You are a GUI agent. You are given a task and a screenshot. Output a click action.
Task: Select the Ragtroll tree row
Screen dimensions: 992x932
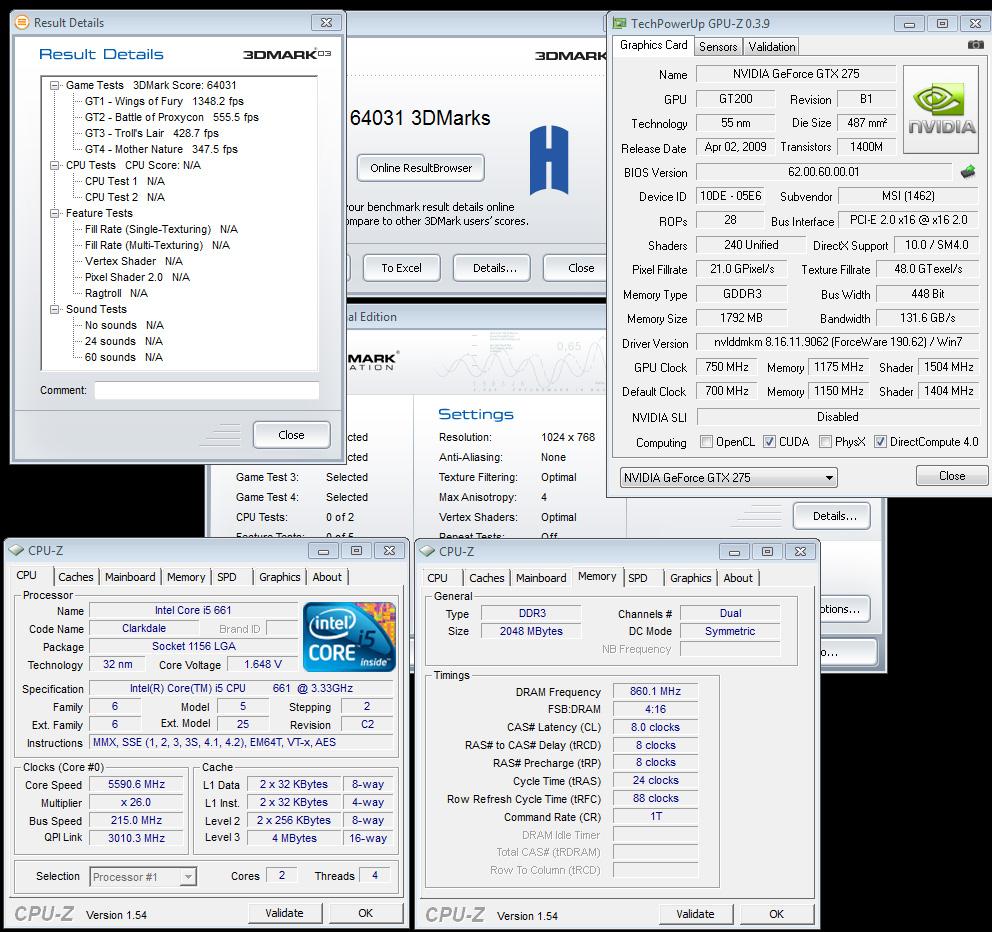click(116, 294)
